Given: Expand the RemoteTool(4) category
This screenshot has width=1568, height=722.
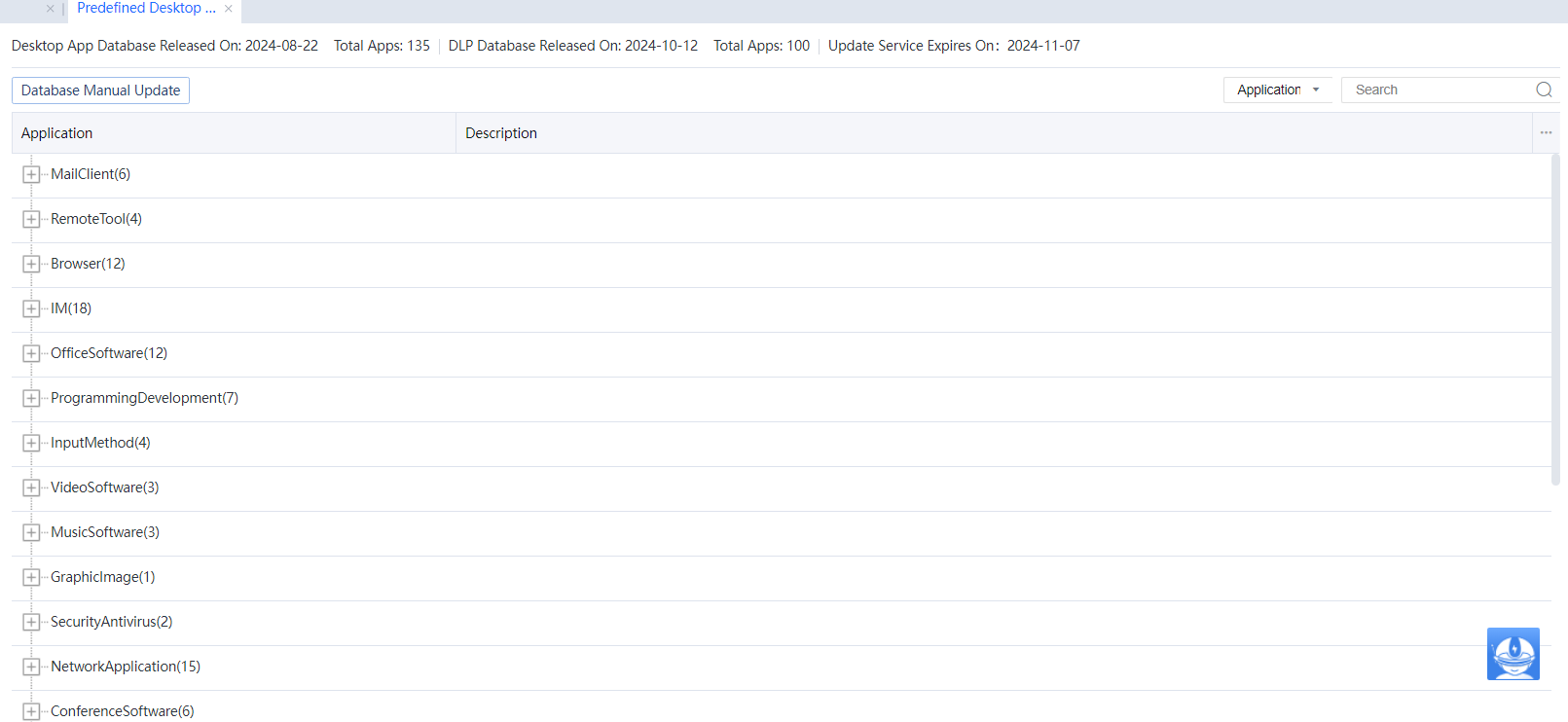Looking at the screenshot, I should click(31, 219).
